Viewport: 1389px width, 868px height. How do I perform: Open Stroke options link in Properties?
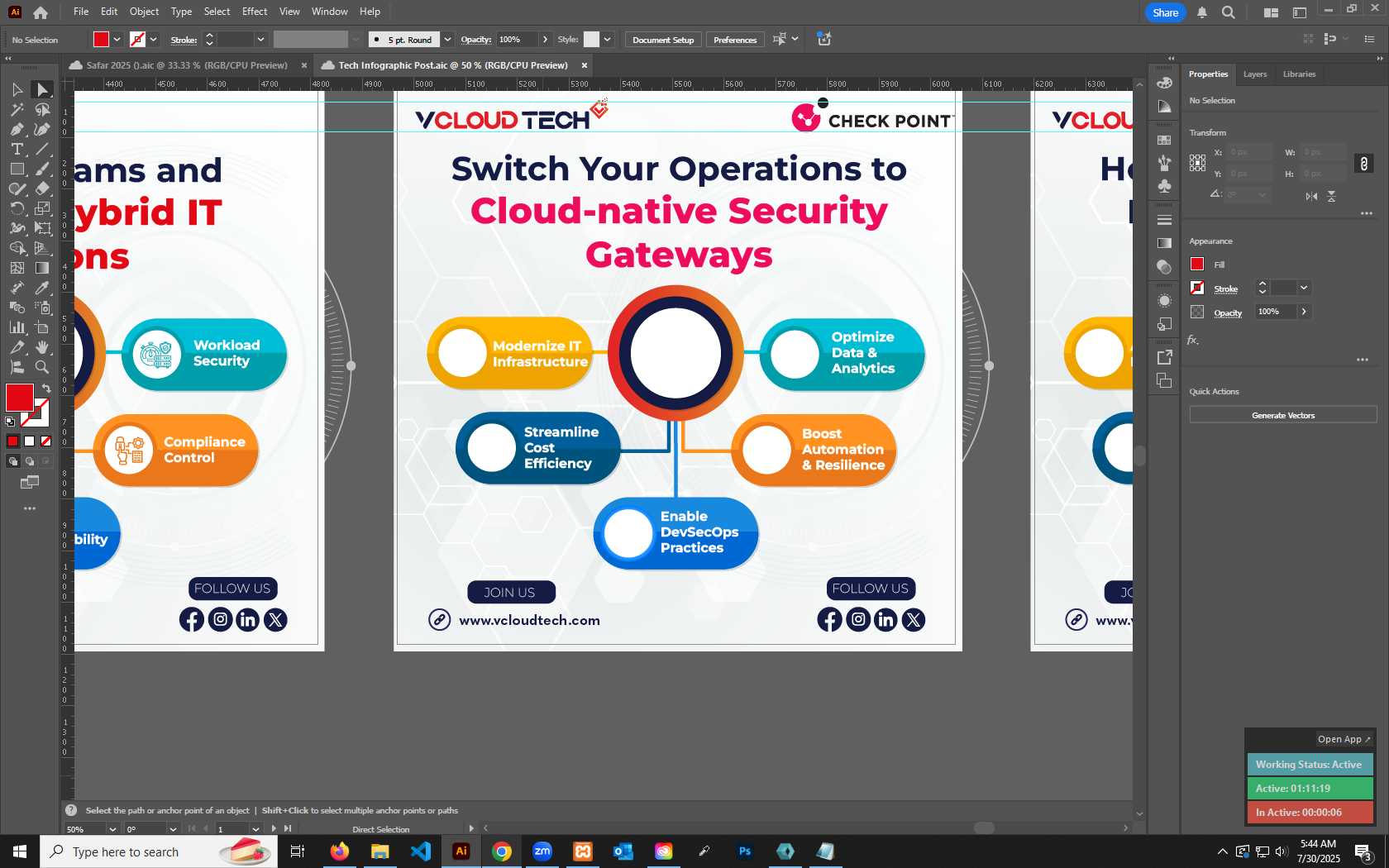click(x=1225, y=289)
